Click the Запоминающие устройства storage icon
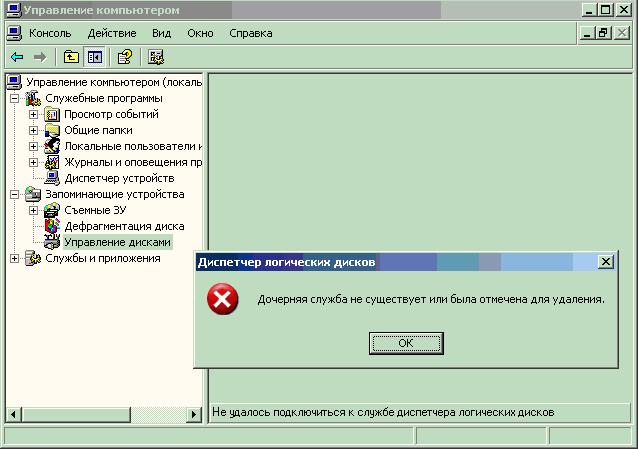 point(33,194)
